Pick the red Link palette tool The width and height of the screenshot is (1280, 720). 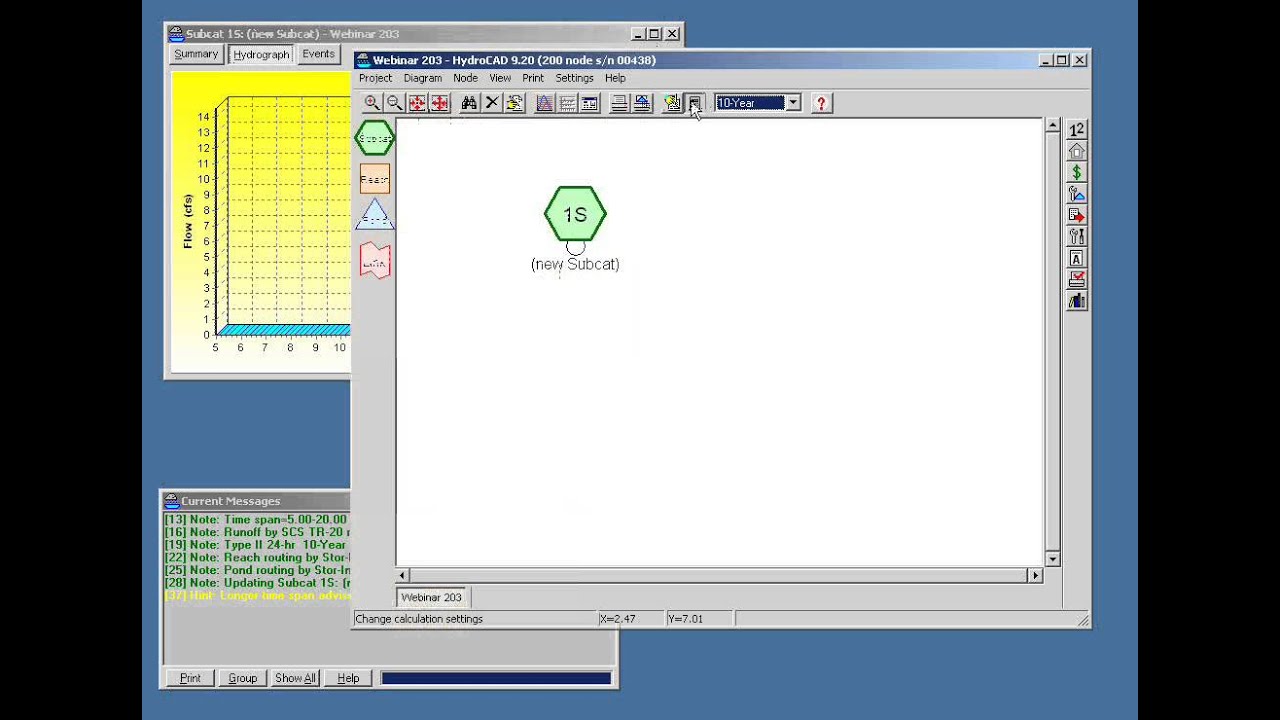coord(375,260)
